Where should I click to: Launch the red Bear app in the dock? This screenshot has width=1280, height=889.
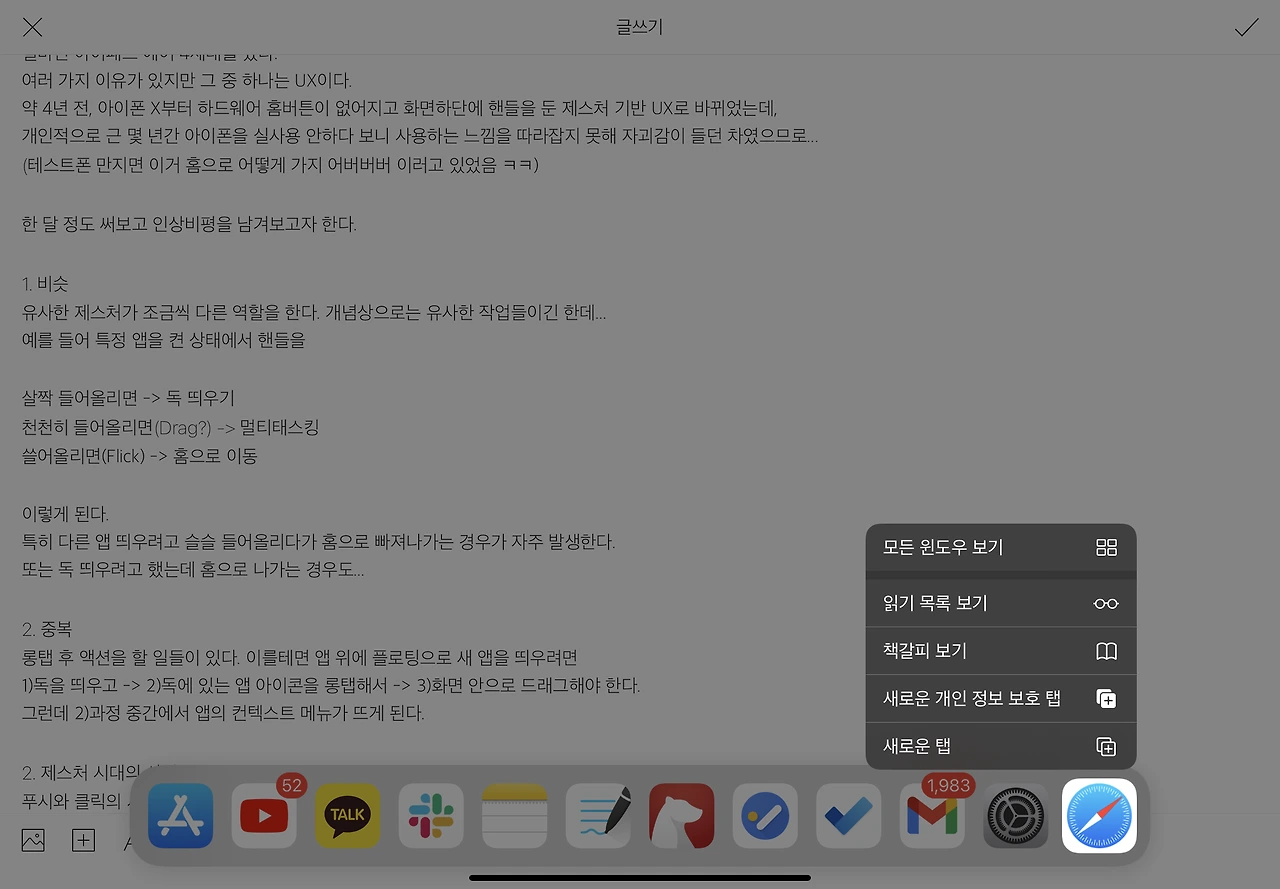(x=682, y=816)
